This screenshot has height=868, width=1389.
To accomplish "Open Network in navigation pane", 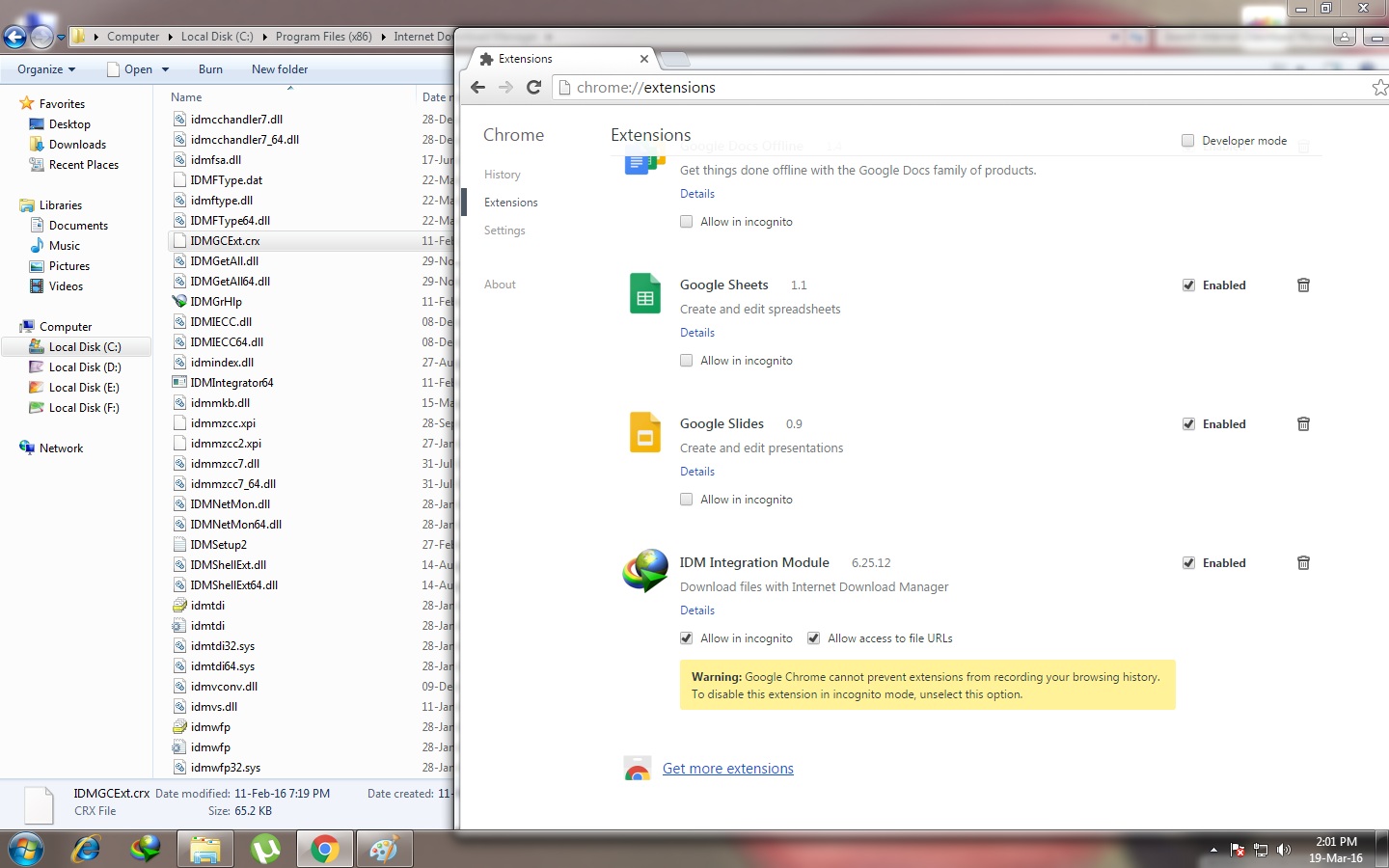I will [61, 448].
